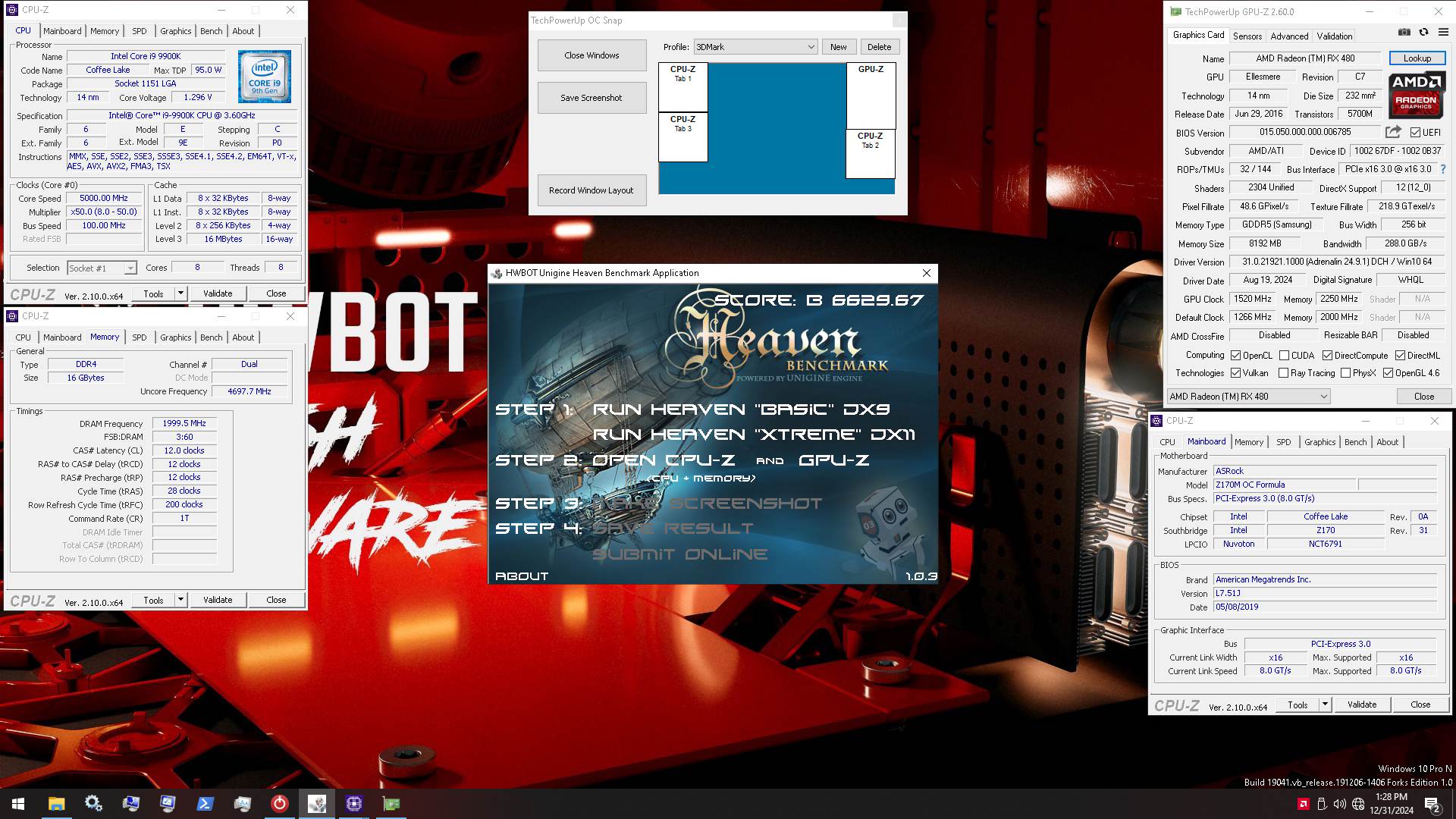Open the Socket #1 selection dropdown

[x=101, y=268]
